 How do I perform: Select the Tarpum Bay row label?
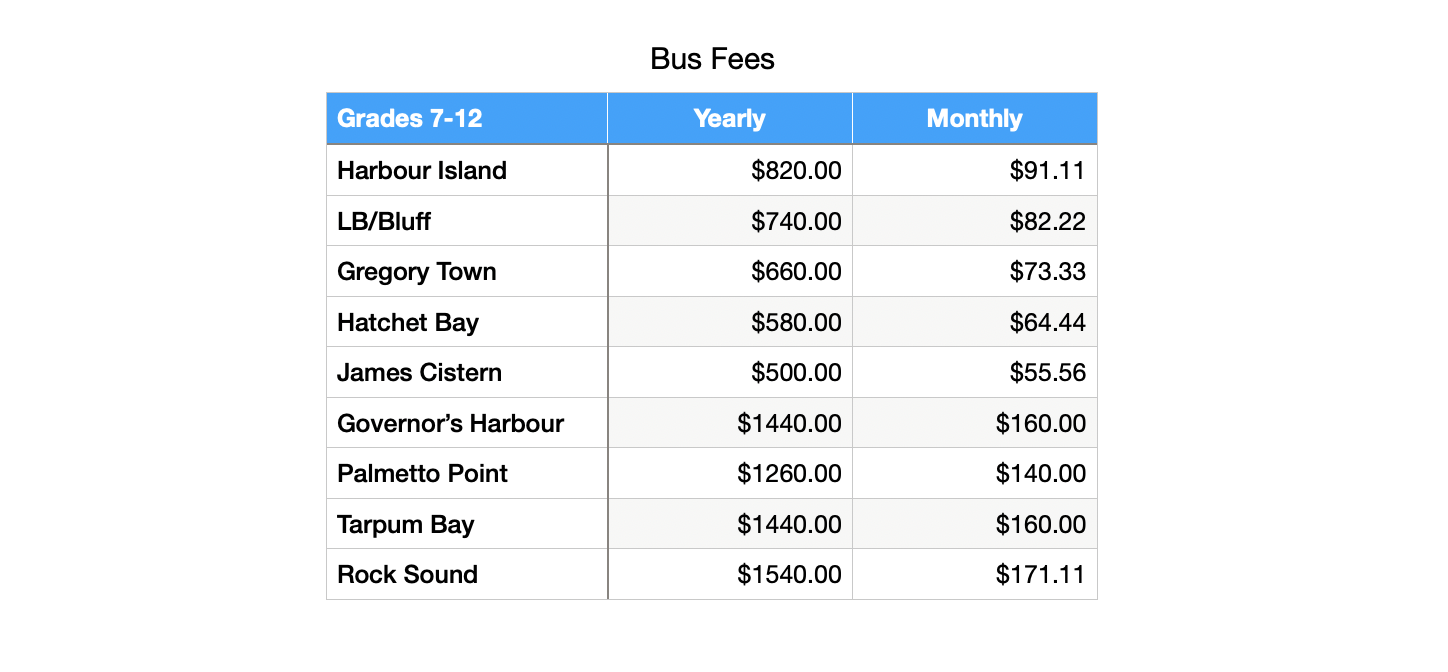(467, 524)
